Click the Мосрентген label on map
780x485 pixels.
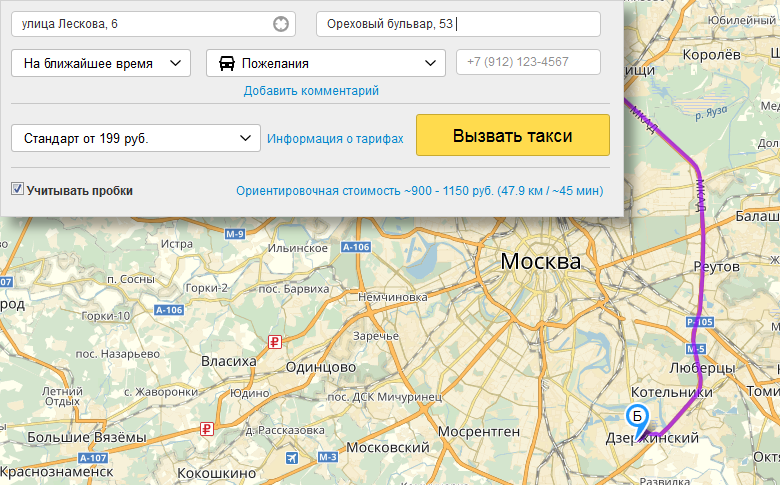(479, 431)
